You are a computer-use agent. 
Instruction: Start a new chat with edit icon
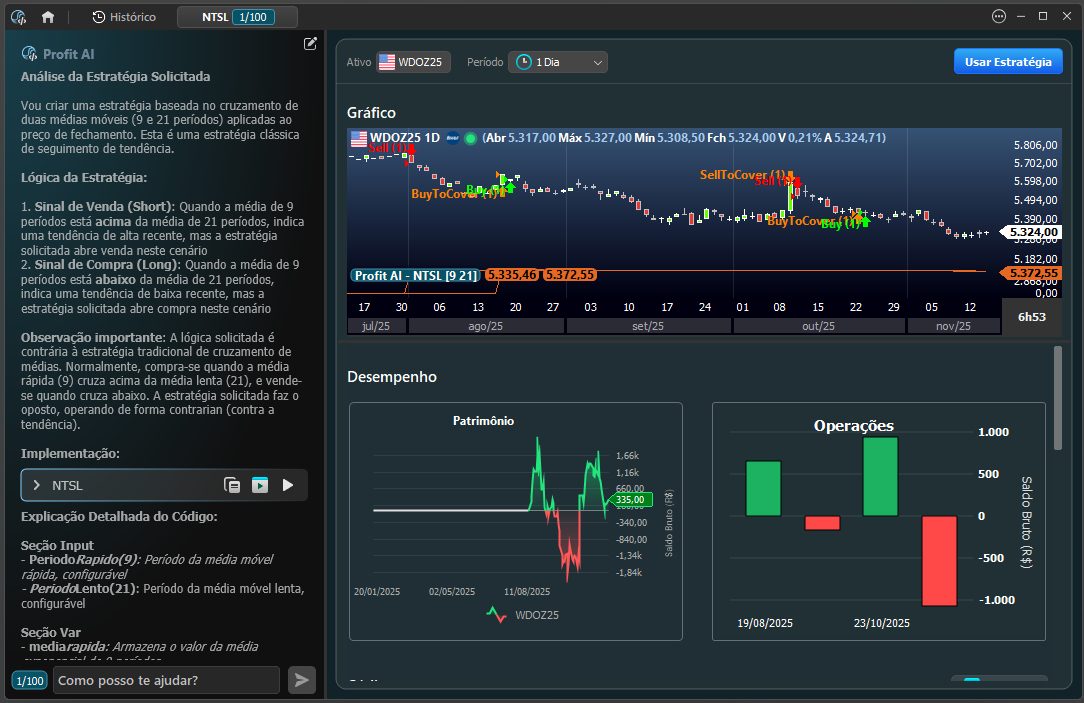pyautogui.click(x=310, y=44)
